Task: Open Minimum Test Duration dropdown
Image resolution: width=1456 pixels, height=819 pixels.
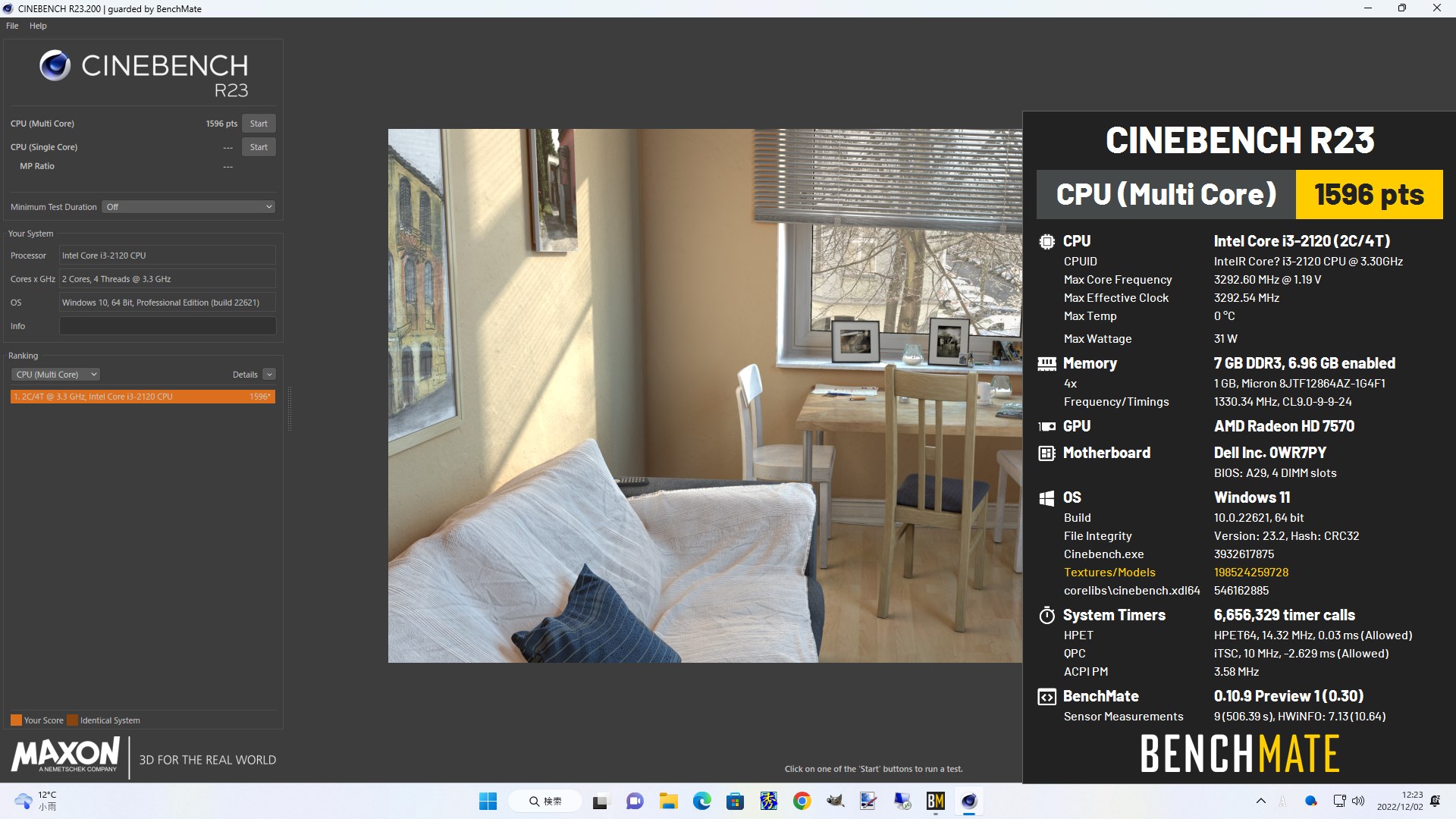Action: 188,207
